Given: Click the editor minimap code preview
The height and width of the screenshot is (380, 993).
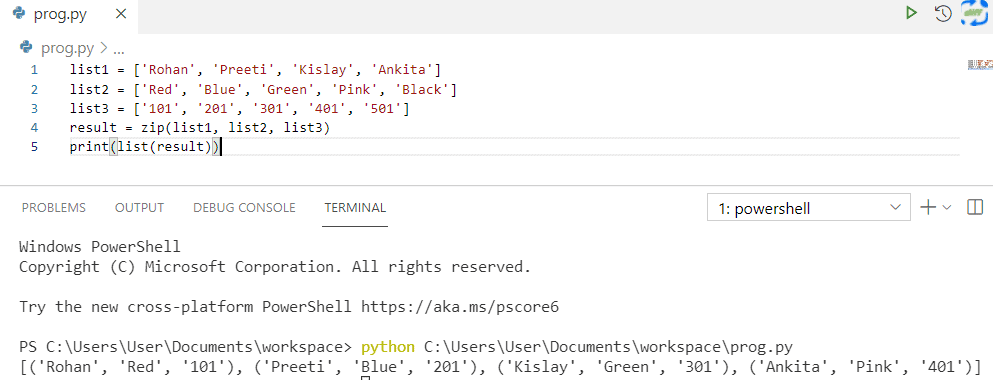Looking at the screenshot, I should pos(980,65).
